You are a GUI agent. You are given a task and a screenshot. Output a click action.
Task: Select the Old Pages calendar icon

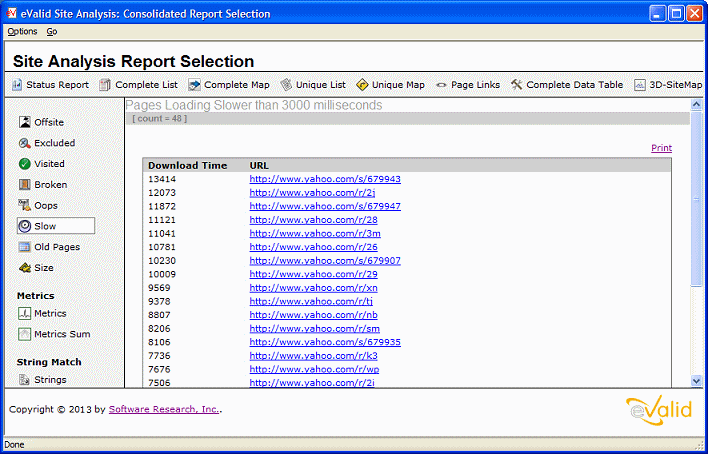(x=25, y=247)
